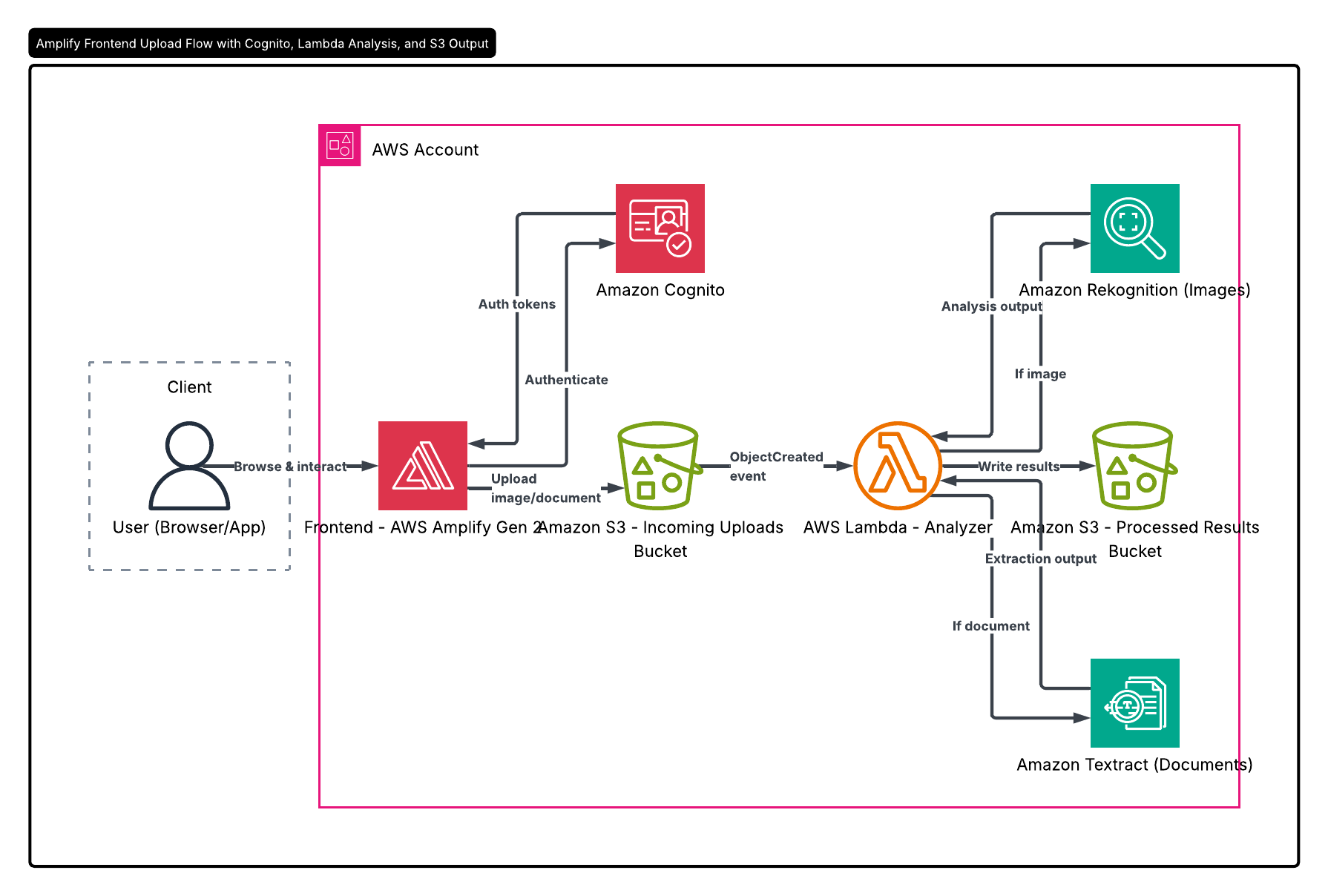Click 'Amazon S3 - Processed Results Bucket' caption

click(x=1135, y=539)
